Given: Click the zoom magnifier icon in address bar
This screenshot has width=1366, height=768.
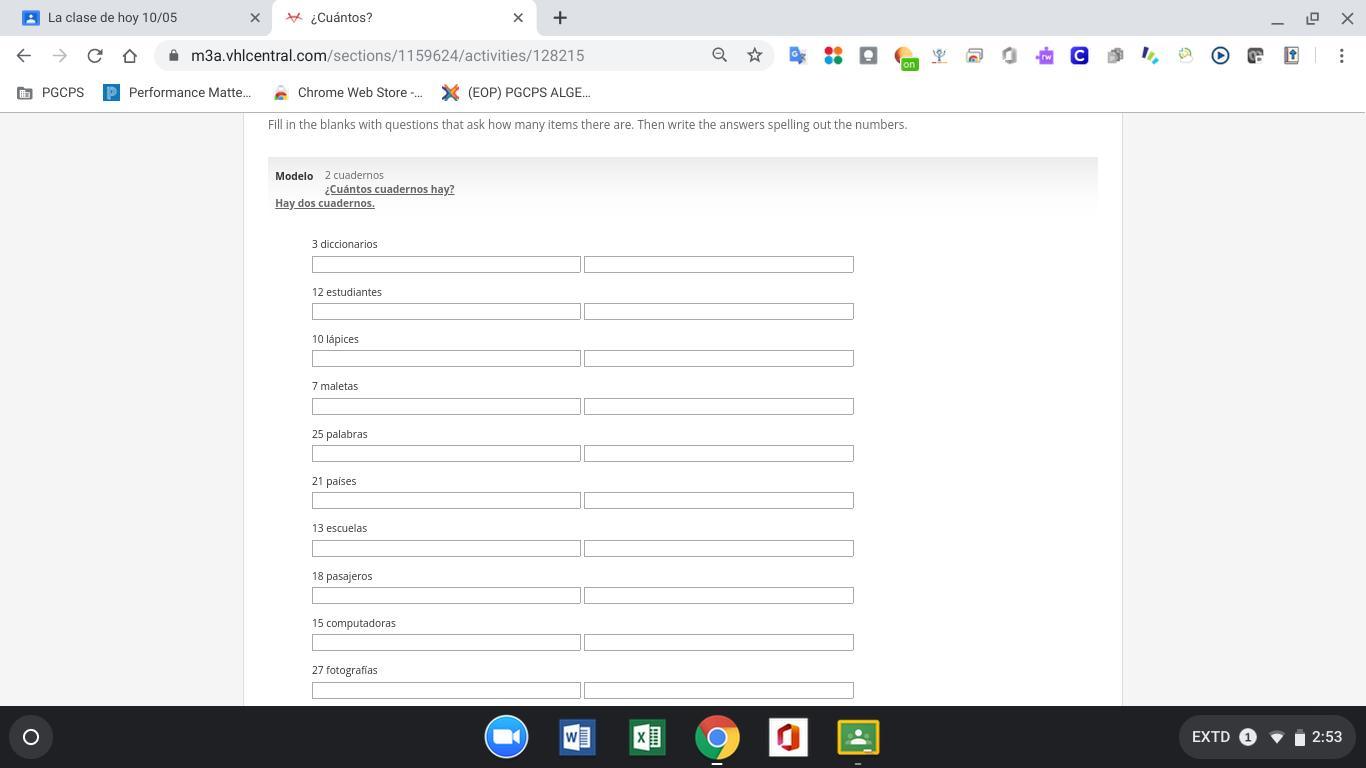Looking at the screenshot, I should [x=719, y=56].
